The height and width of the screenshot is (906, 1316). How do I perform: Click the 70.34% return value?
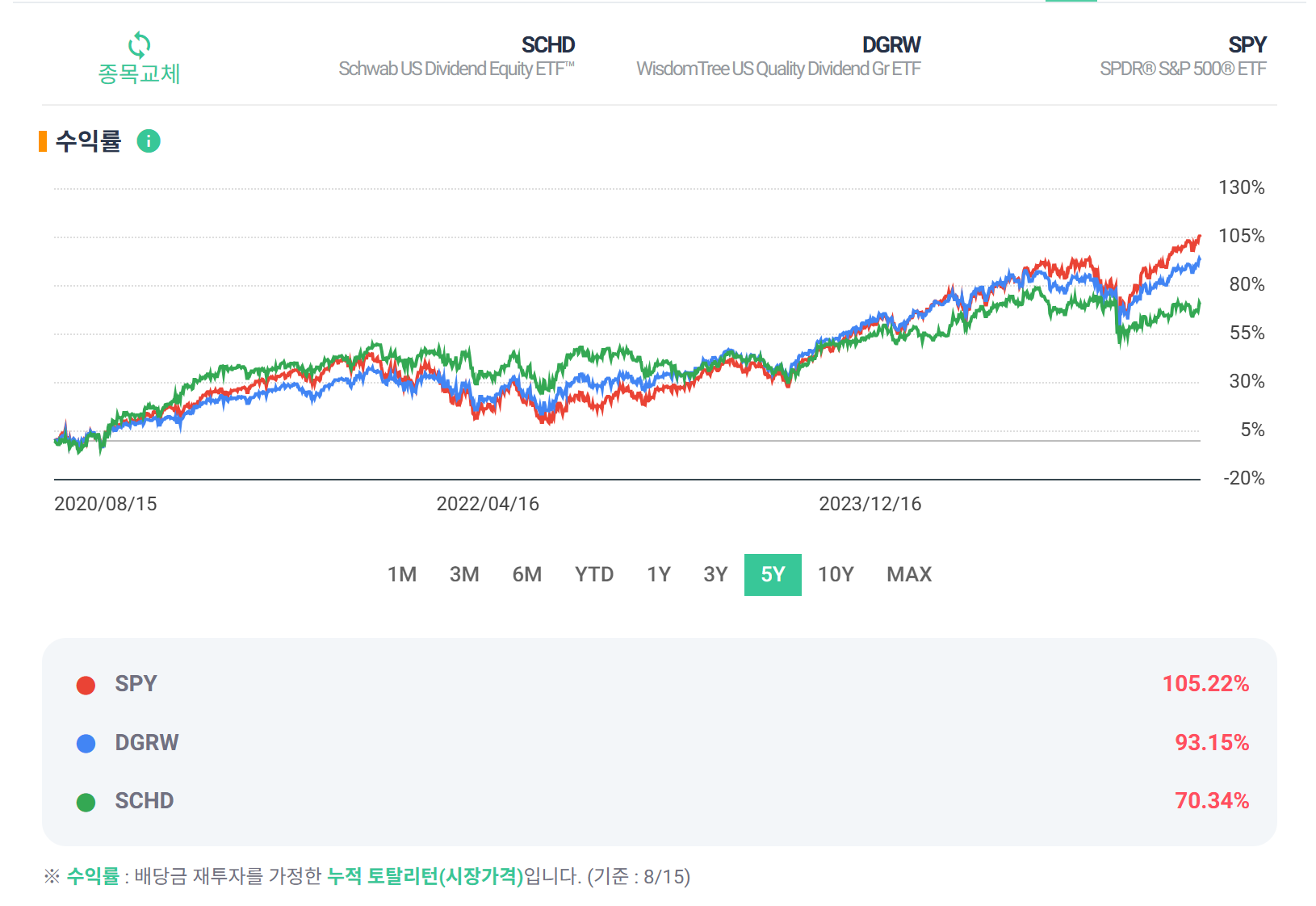tap(1212, 800)
